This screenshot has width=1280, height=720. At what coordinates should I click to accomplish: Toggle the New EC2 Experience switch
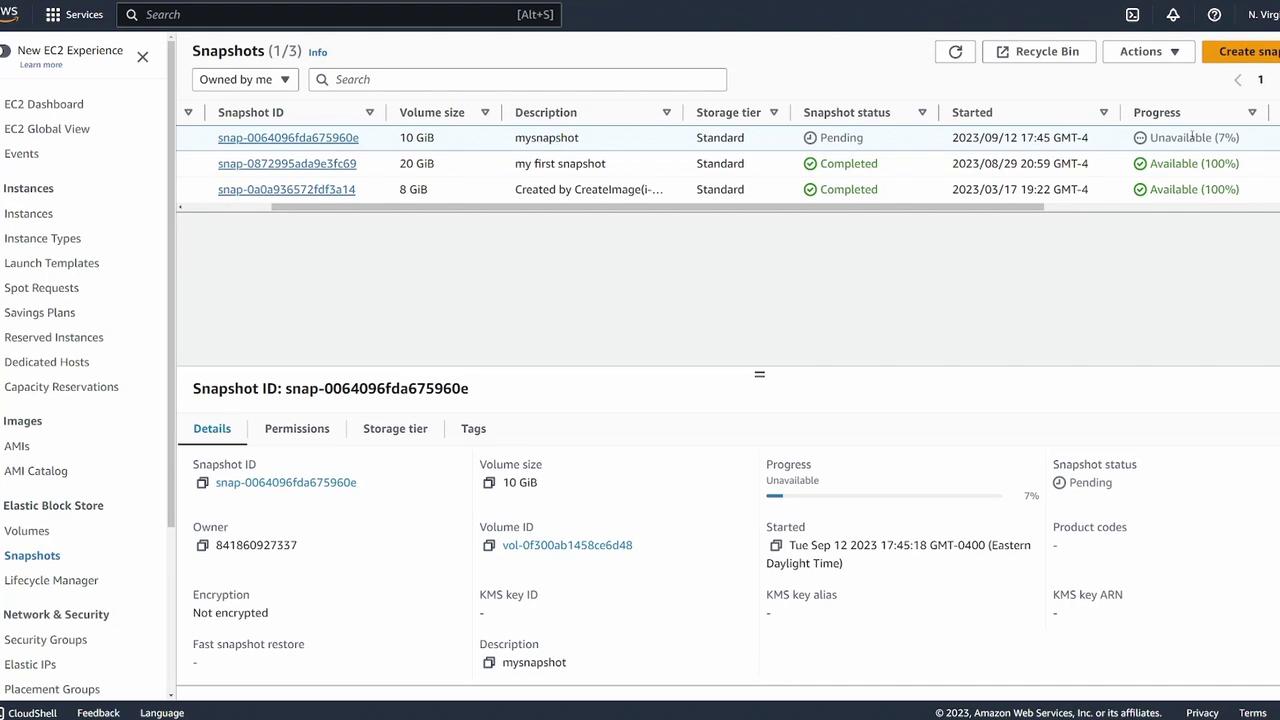pos(5,51)
